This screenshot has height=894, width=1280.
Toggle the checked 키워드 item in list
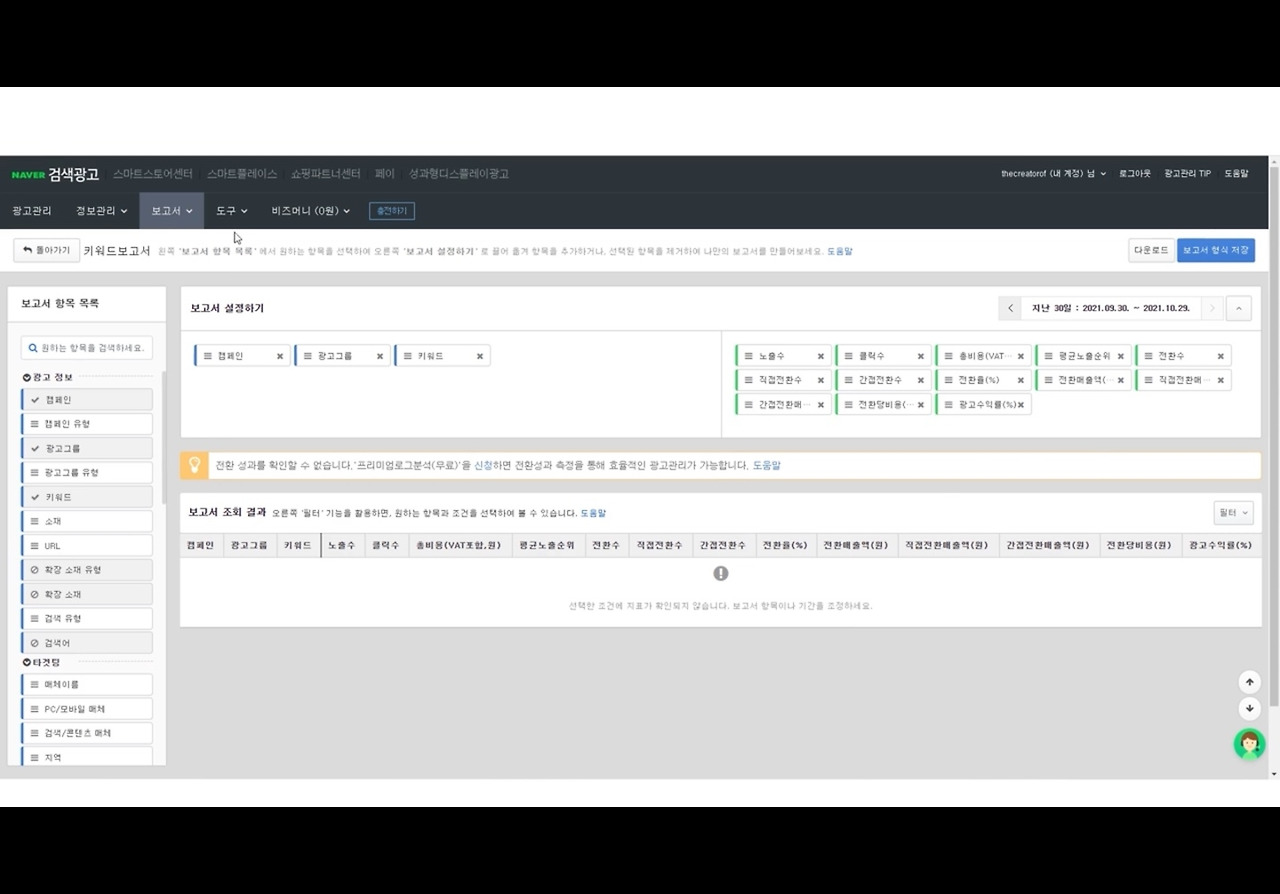(87, 497)
